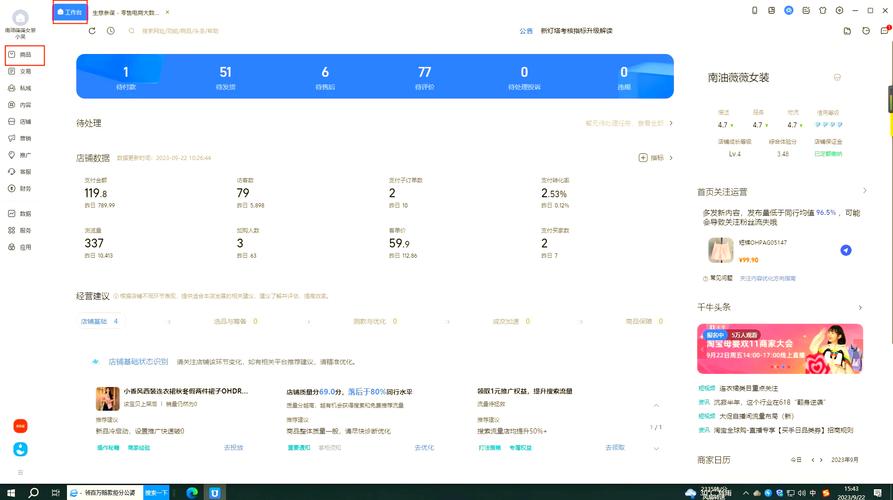Open the pink skirt product thumbnail
This screenshot has height=500, width=893.
coord(720,250)
